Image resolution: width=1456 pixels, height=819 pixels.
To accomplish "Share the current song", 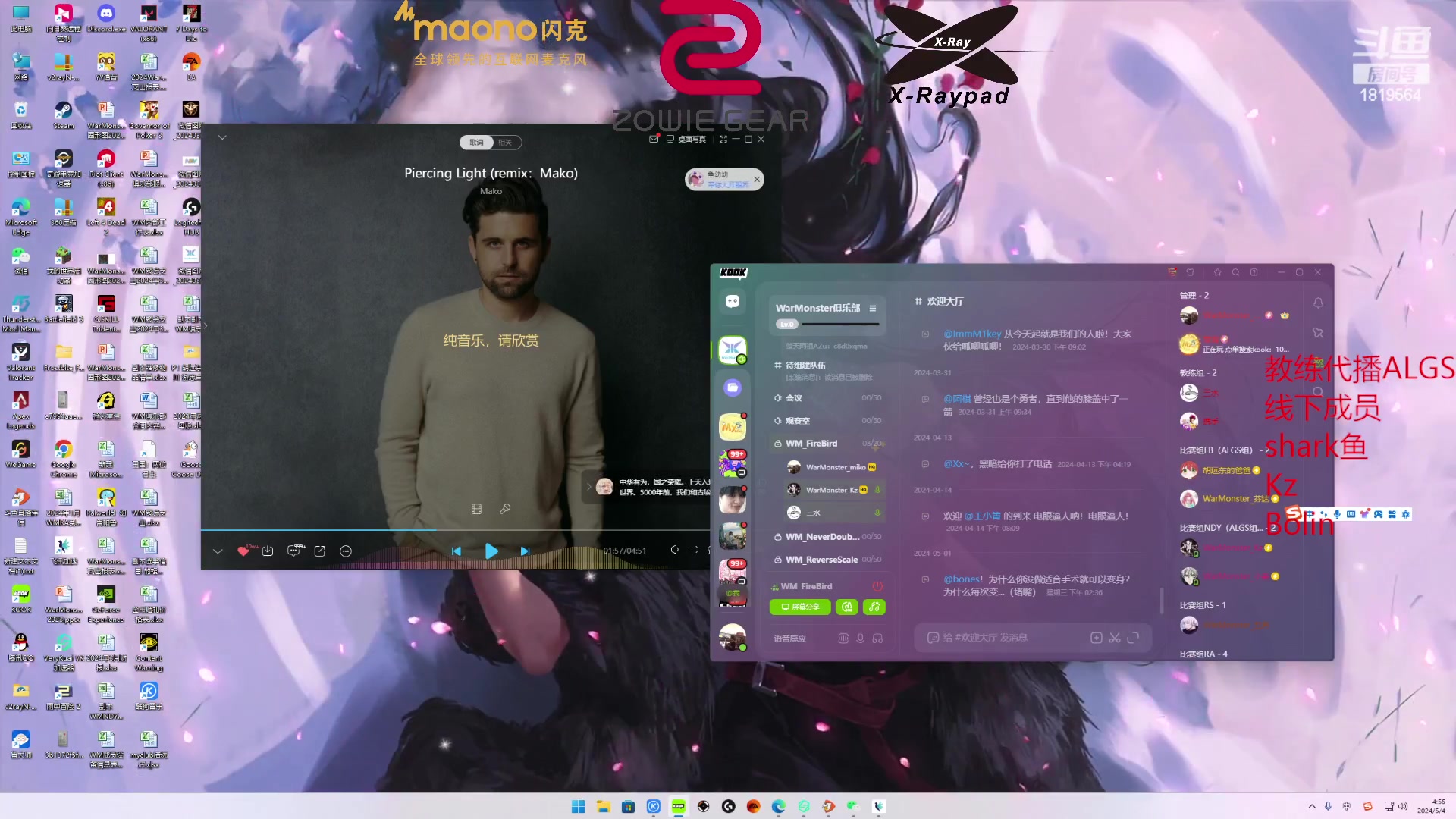I will pyautogui.click(x=320, y=551).
